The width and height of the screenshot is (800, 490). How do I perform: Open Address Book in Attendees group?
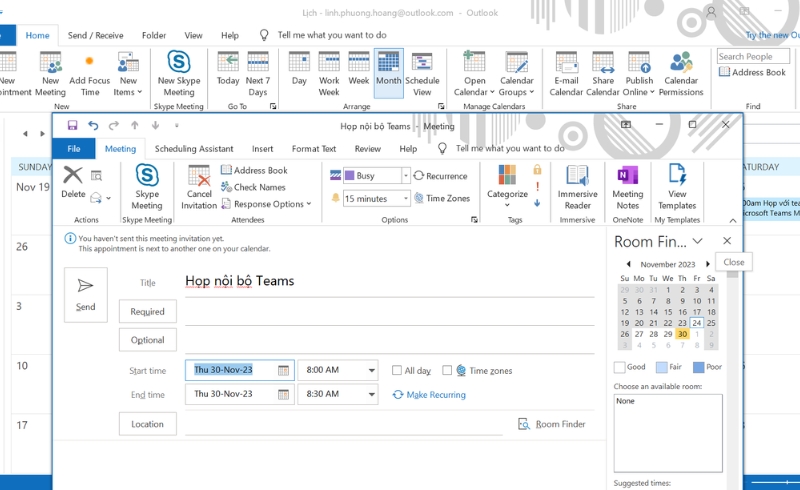coord(254,170)
